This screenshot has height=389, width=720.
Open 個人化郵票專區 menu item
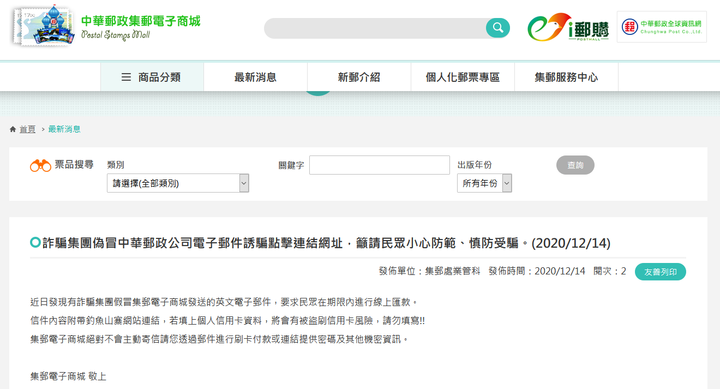pos(462,77)
